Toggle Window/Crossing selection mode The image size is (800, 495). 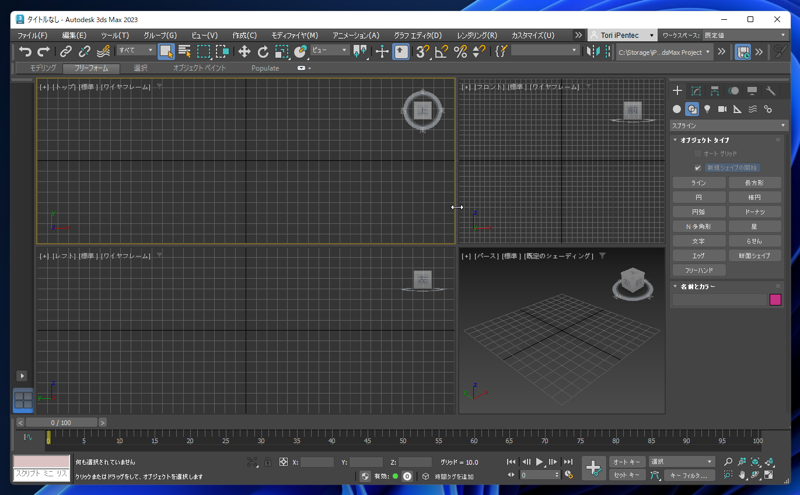pos(222,52)
